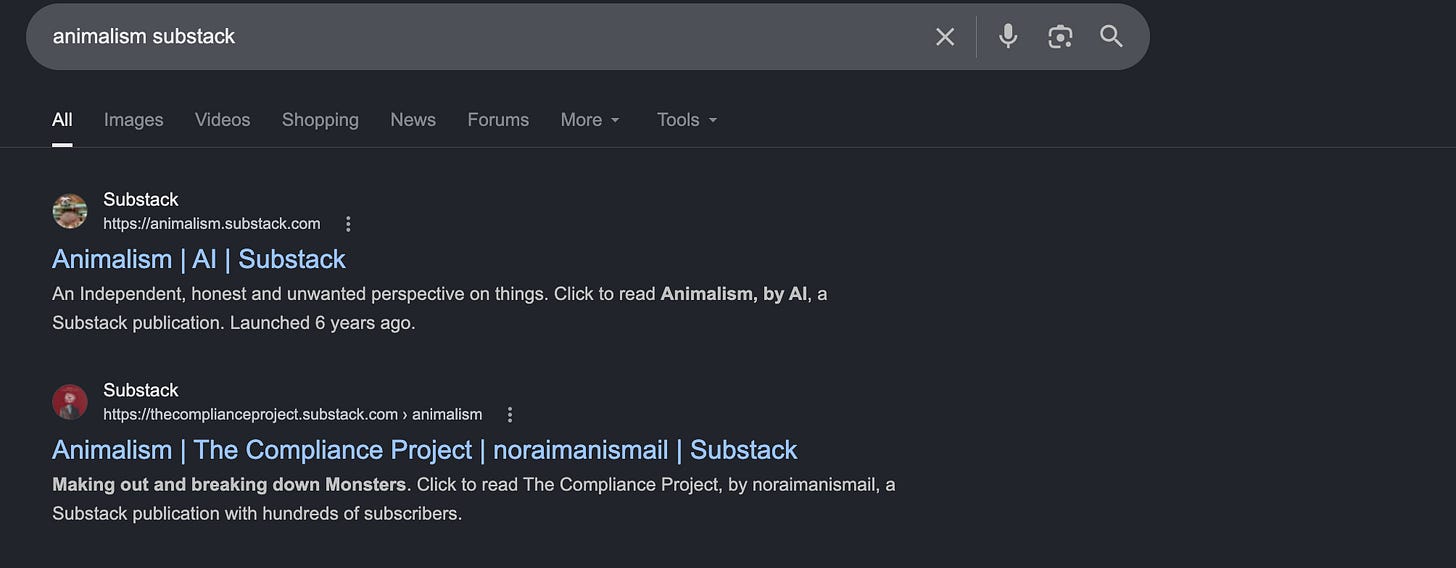Click the Animalism result favicon
1456x568 pixels.
(x=70, y=211)
